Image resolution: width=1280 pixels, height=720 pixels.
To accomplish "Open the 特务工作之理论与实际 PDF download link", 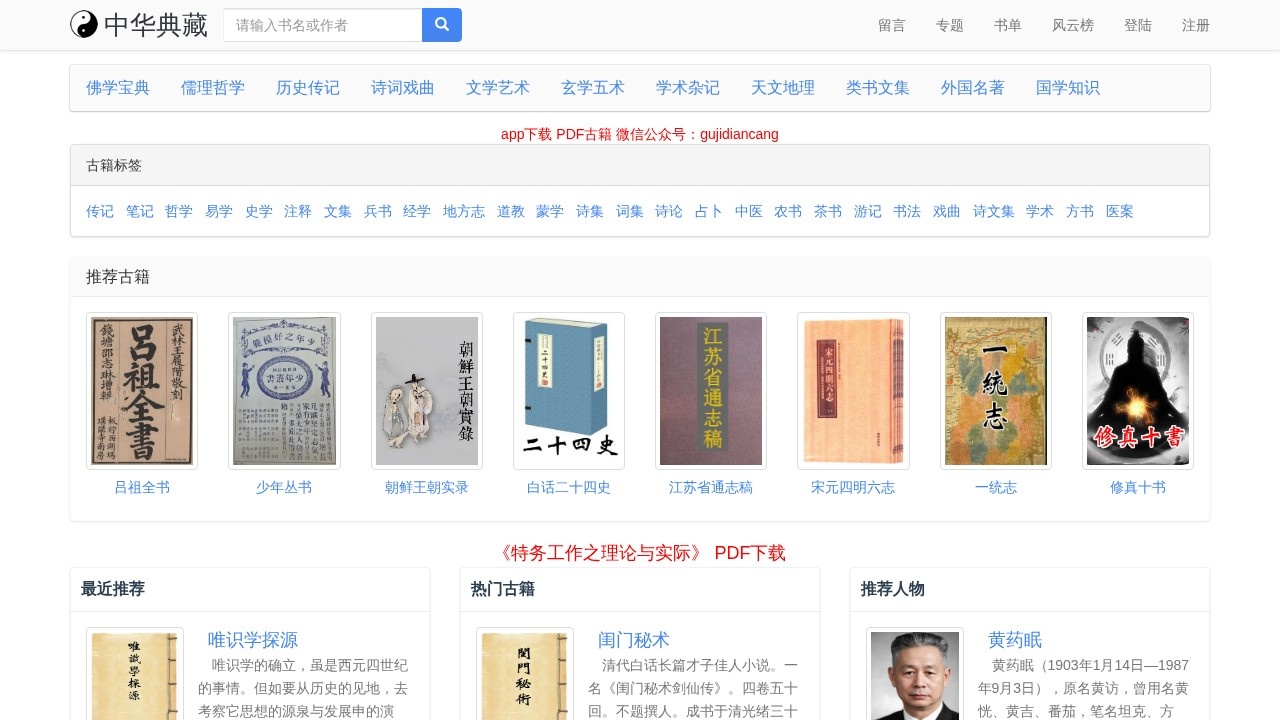I will coord(640,553).
